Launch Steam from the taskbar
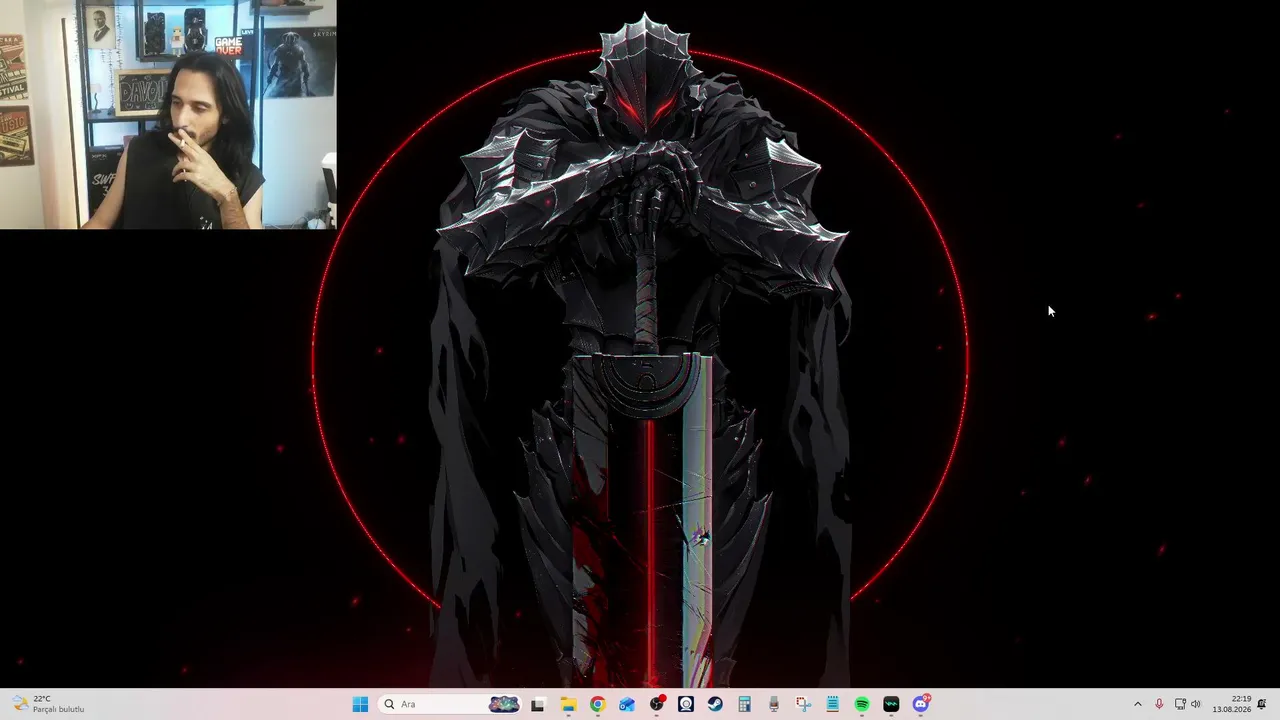This screenshot has height=720, width=1280. pyautogui.click(x=715, y=704)
